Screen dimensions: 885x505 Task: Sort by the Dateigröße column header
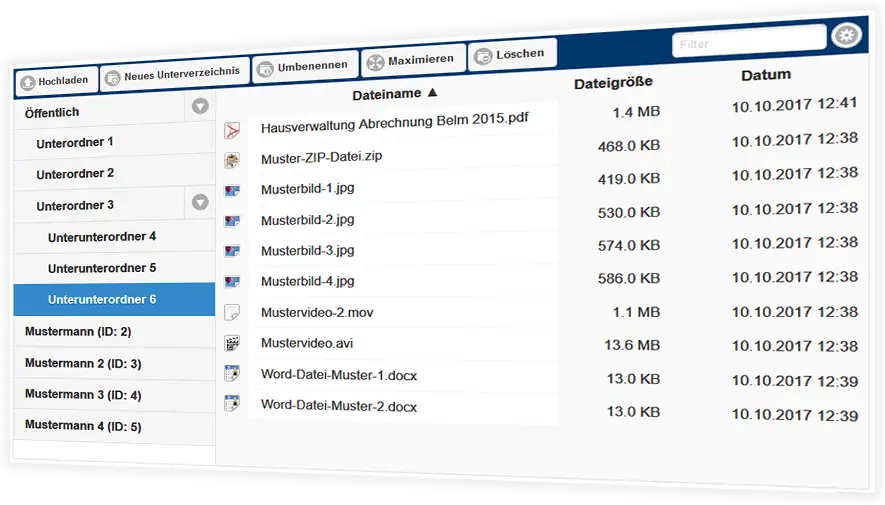tap(613, 83)
